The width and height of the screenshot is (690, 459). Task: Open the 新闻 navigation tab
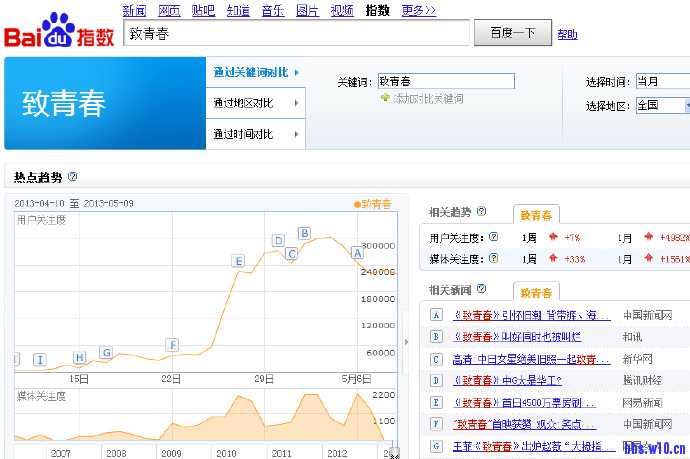[134, 10]
